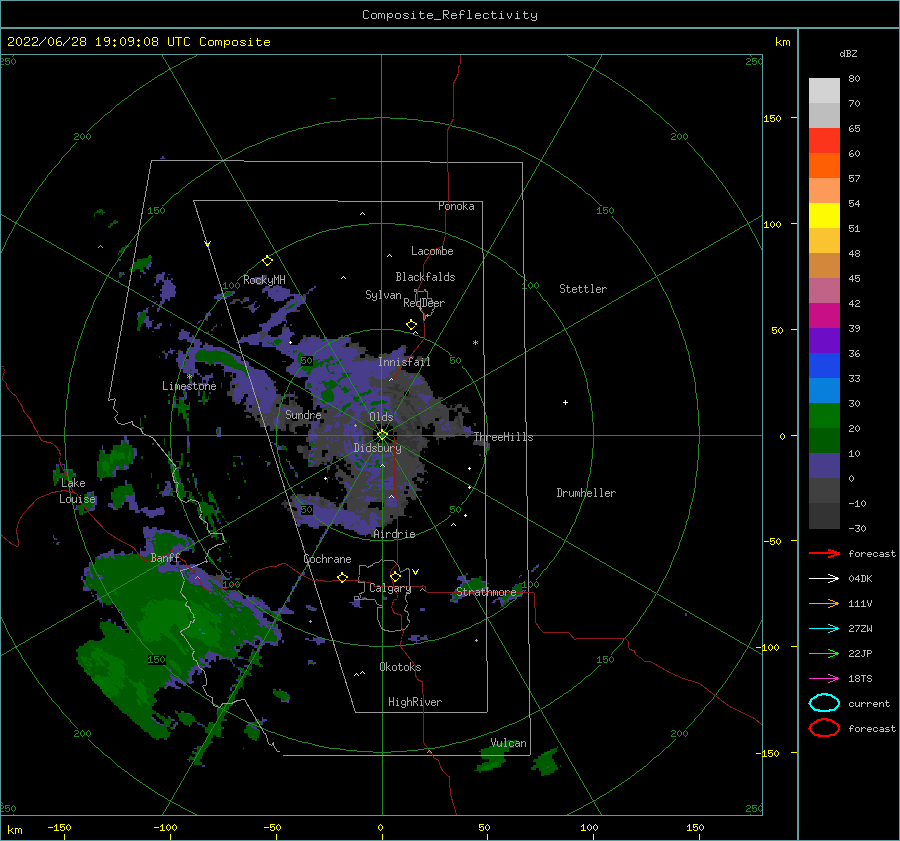The image size is (900, 841).
Task: Pick the magenta 42 dBZ color swatch
Action: click(824, 316)
